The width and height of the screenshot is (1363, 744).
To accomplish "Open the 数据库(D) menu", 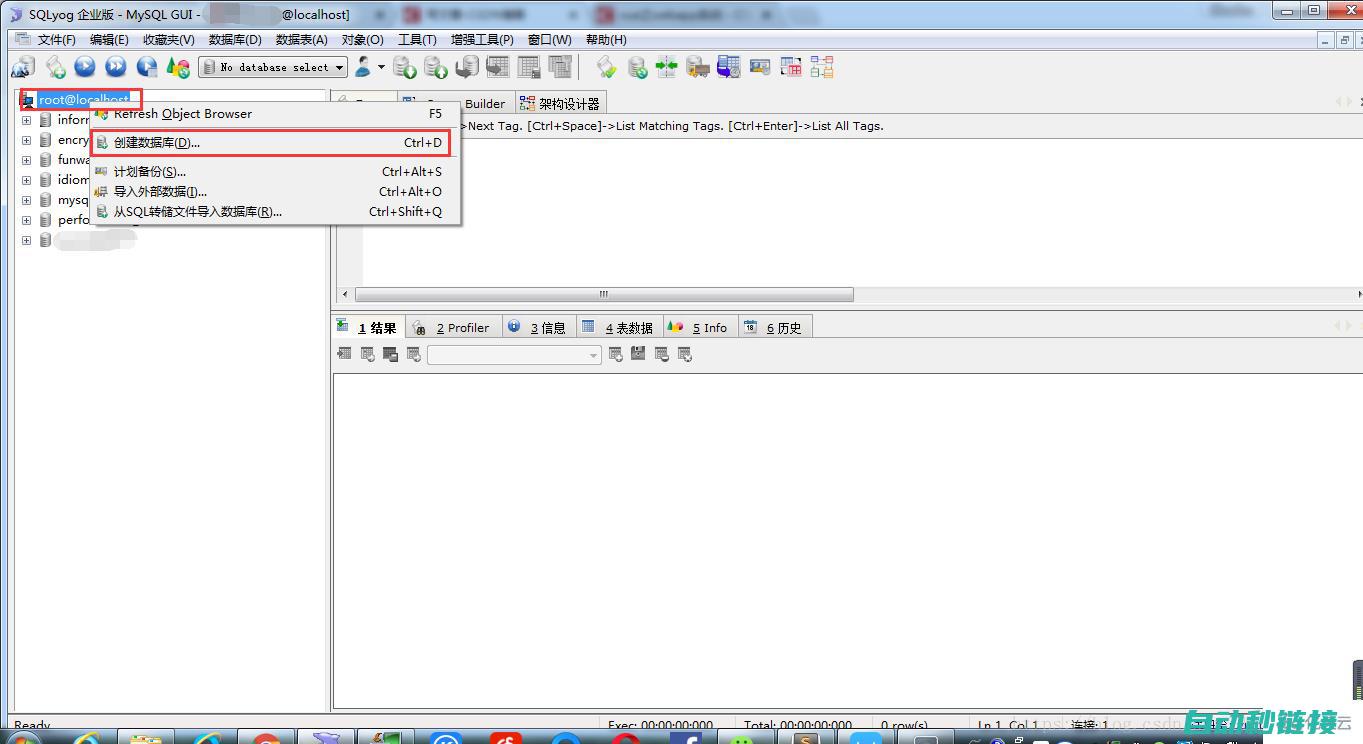I will tap(235, 40).
